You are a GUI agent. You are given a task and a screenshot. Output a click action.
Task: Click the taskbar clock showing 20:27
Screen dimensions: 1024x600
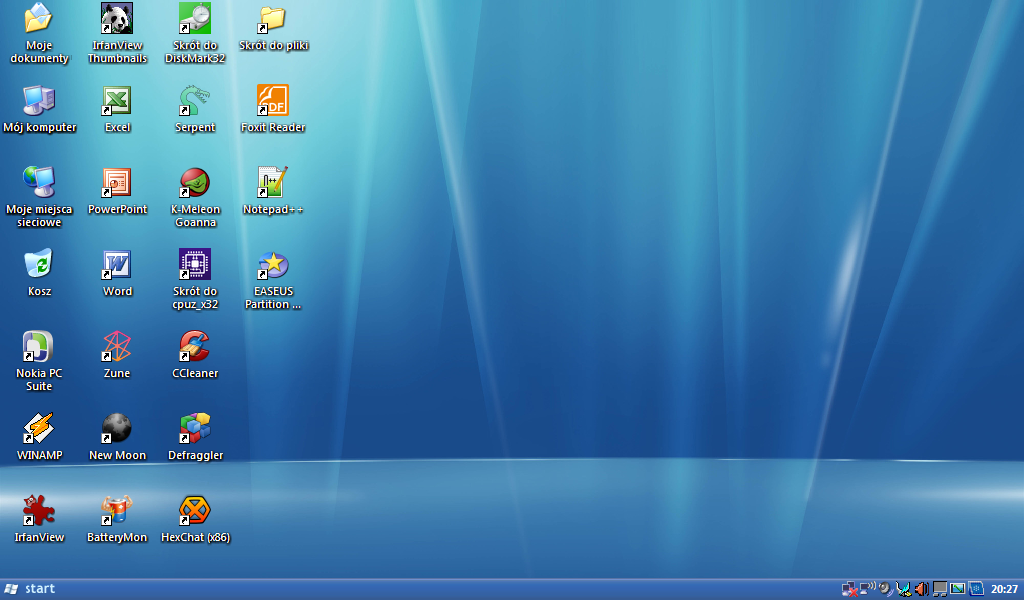click(x=1004, y=589)
